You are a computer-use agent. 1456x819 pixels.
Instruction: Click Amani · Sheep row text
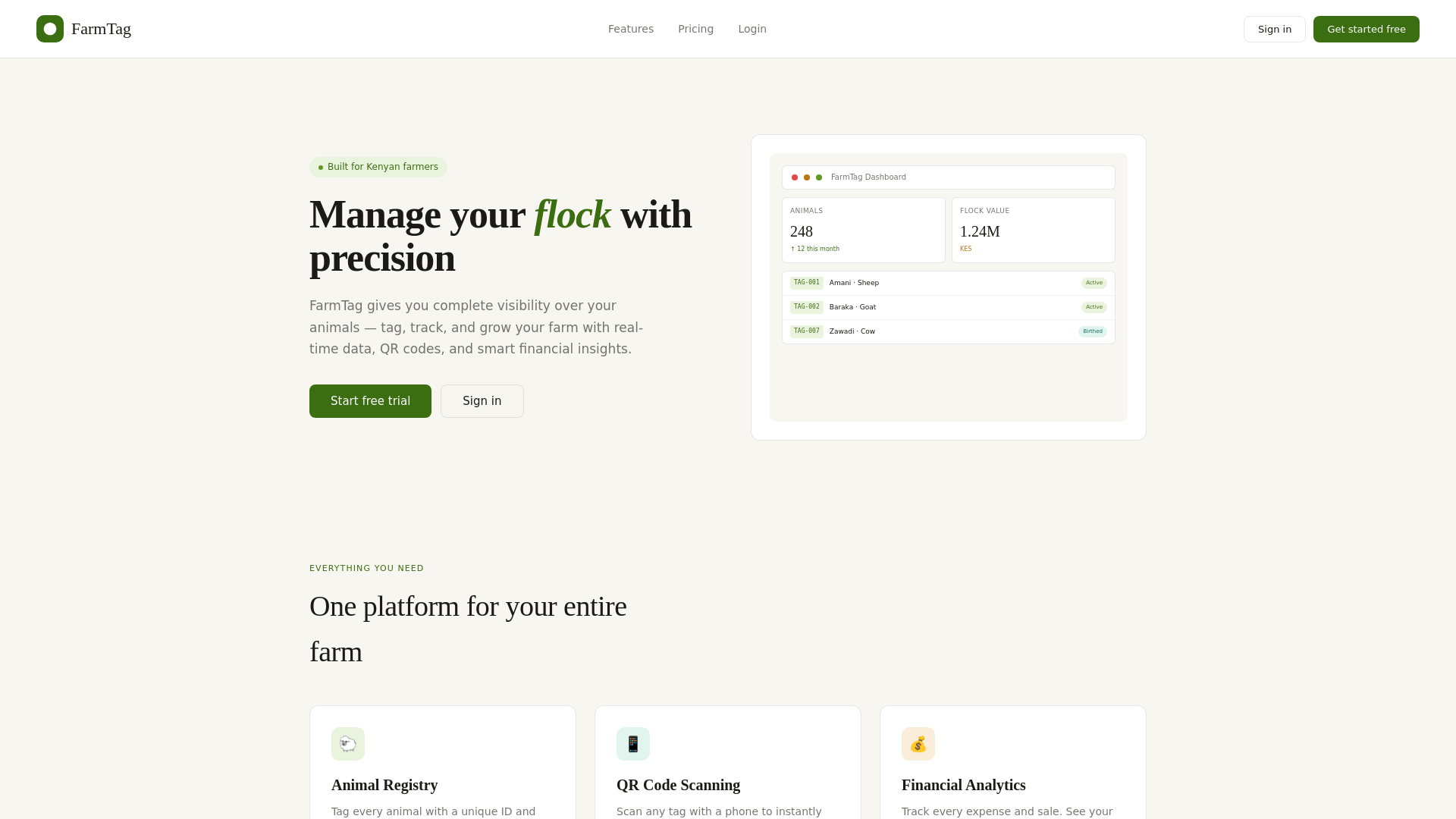[x=854, y=283]
